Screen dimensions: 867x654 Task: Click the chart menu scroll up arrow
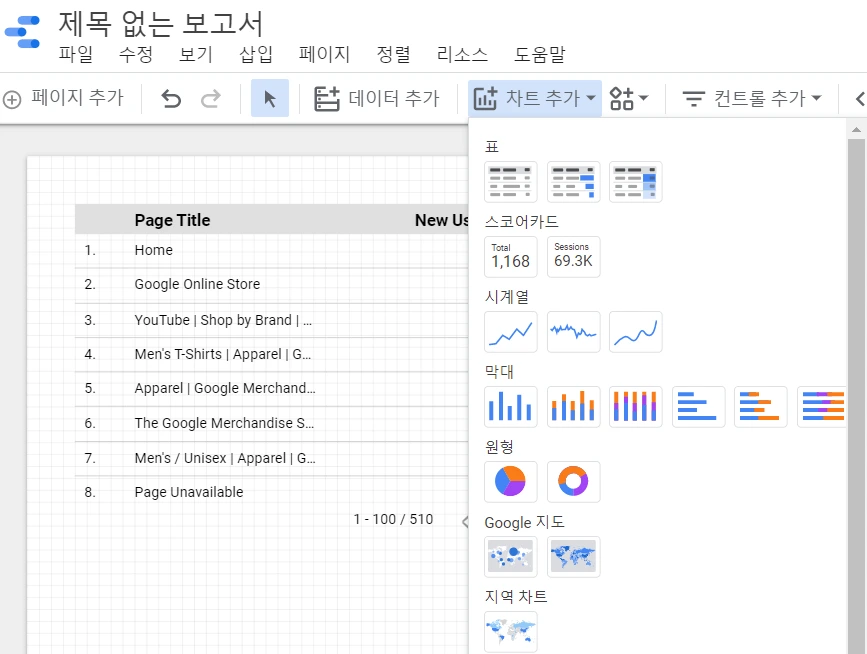click(x=856, y=130)
